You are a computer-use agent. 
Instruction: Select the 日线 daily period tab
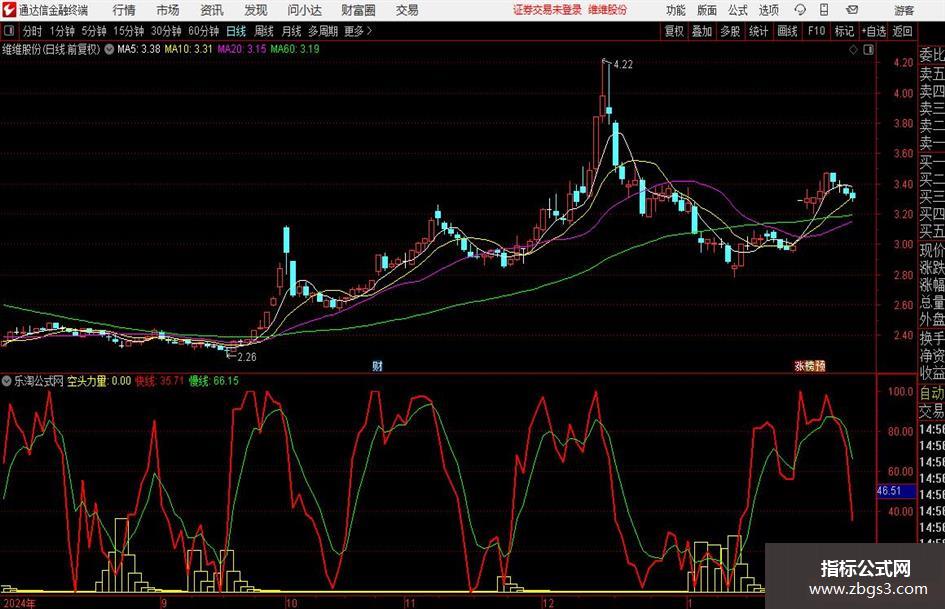click(x=236, y=31)
